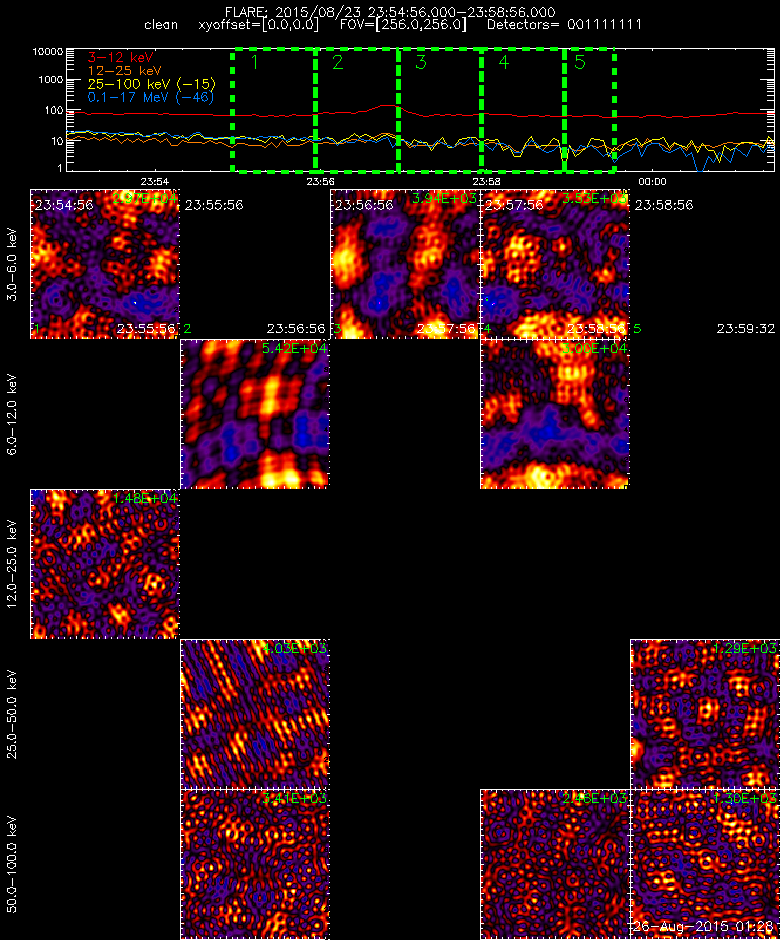Select the 6.0-12.0 keV image labeled 3.00E+04
This screenshot has width=780, height=940.
pos(555,414)
